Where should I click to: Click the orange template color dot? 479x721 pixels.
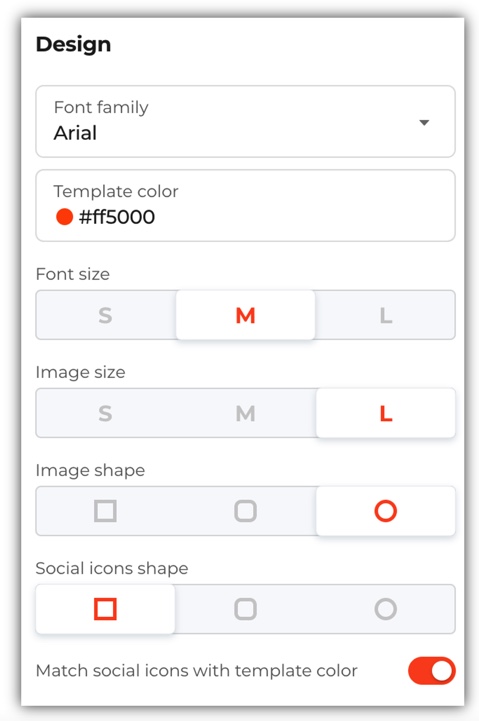pyautogui.click(x=64, y=217)
